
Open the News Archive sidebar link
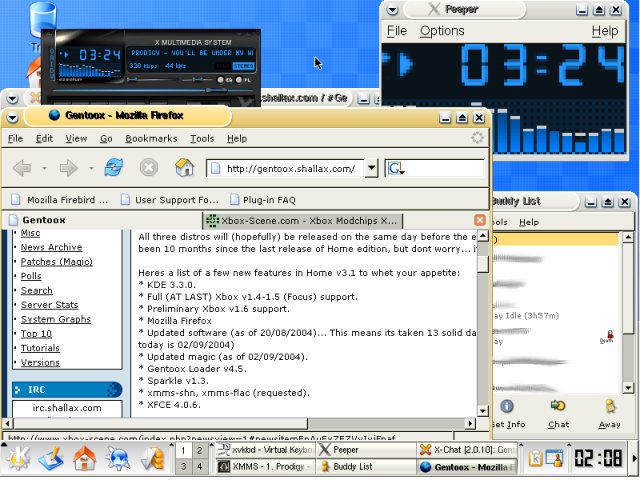[51, 247]
